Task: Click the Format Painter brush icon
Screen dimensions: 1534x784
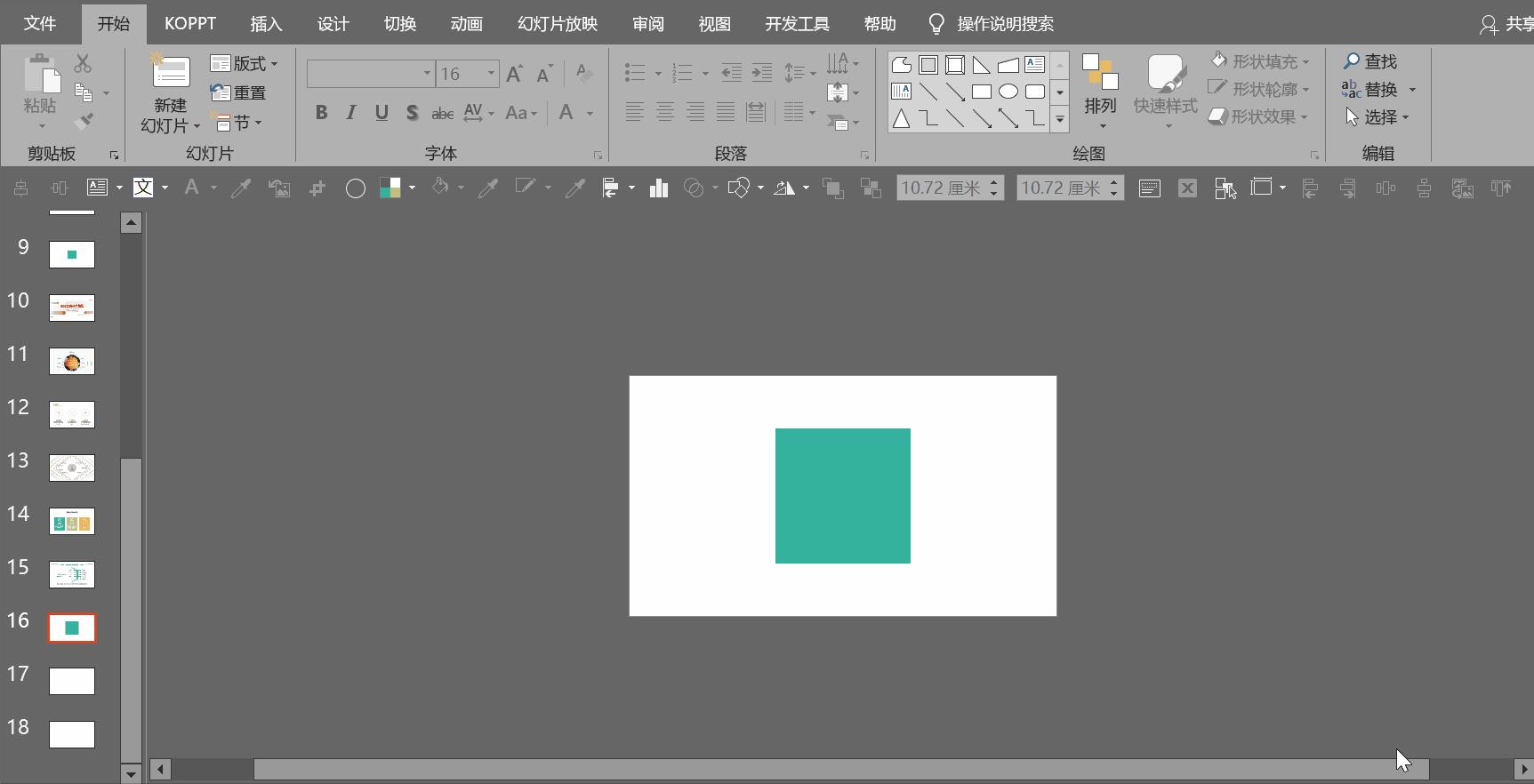Action: click(84, 121)
